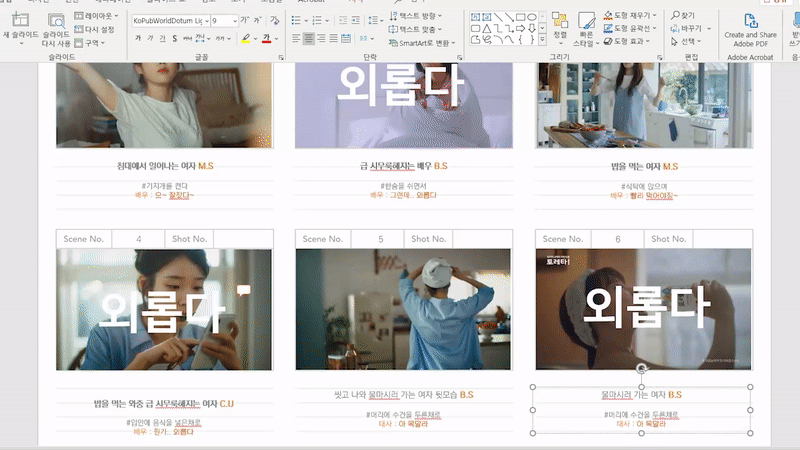Align text right
This screenshot has width=800, height=450.
pyautogui.click(x=321, y=38)
